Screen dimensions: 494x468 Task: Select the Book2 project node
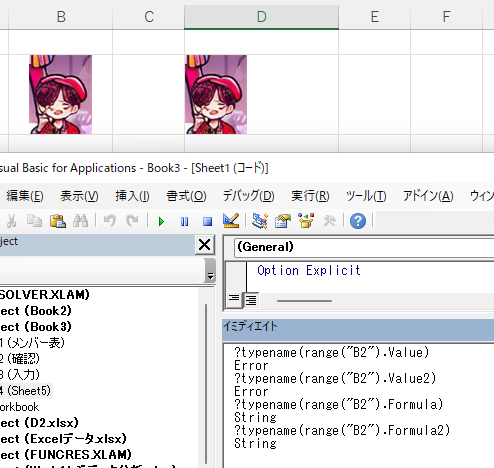click(36, 311)
